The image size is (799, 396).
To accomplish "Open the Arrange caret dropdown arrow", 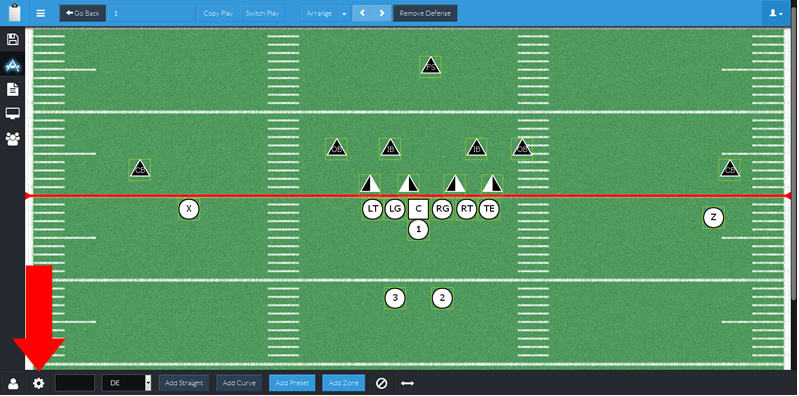I will [x=344, y=13].
